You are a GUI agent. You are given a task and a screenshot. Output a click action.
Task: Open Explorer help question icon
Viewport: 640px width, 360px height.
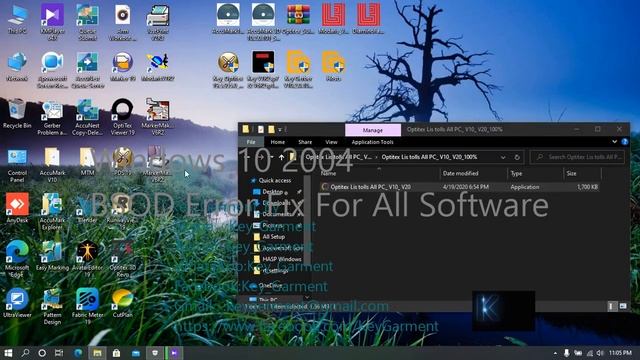(x=624, y=142)
